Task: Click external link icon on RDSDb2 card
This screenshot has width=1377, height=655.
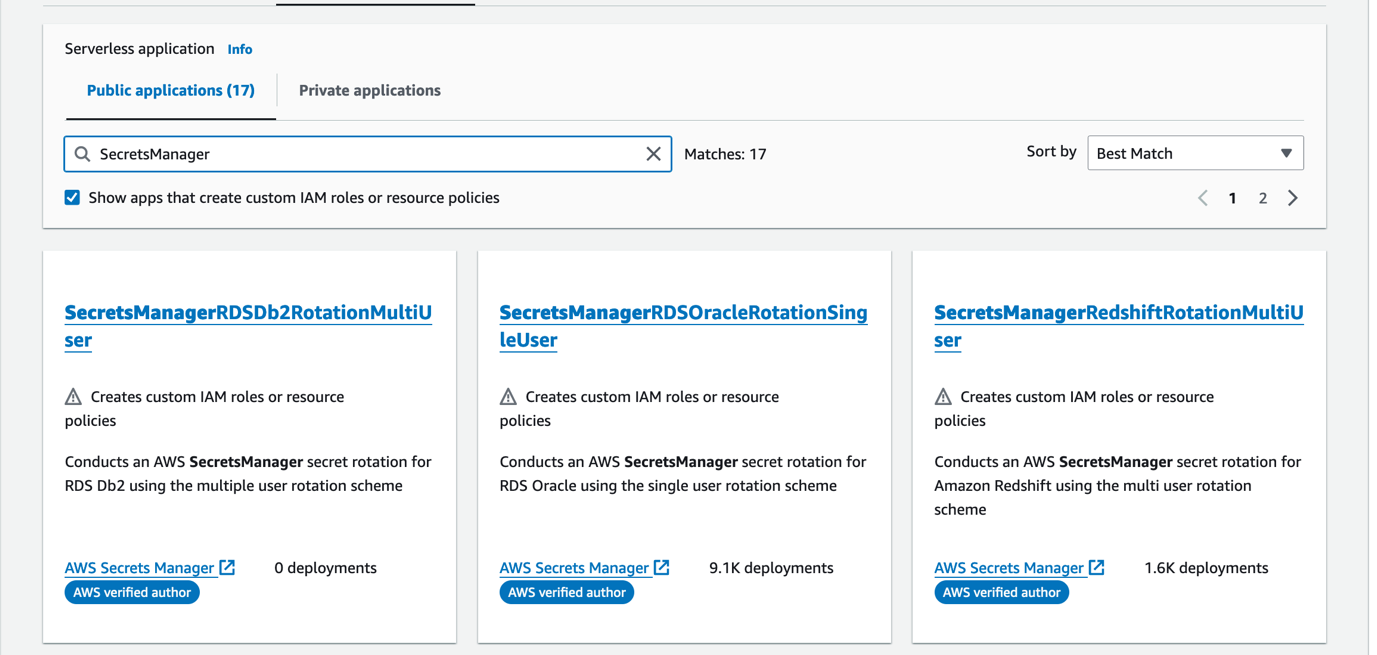Action: pos(227,567)
